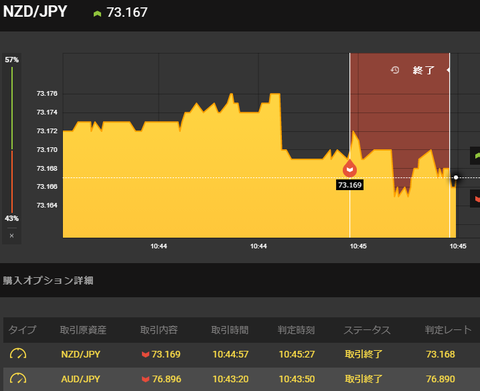Image resolution: width=480 pixels, height=391 pixels.
Task: Click the red portion of the sentiment bar
Action: (x=12, y=182)
